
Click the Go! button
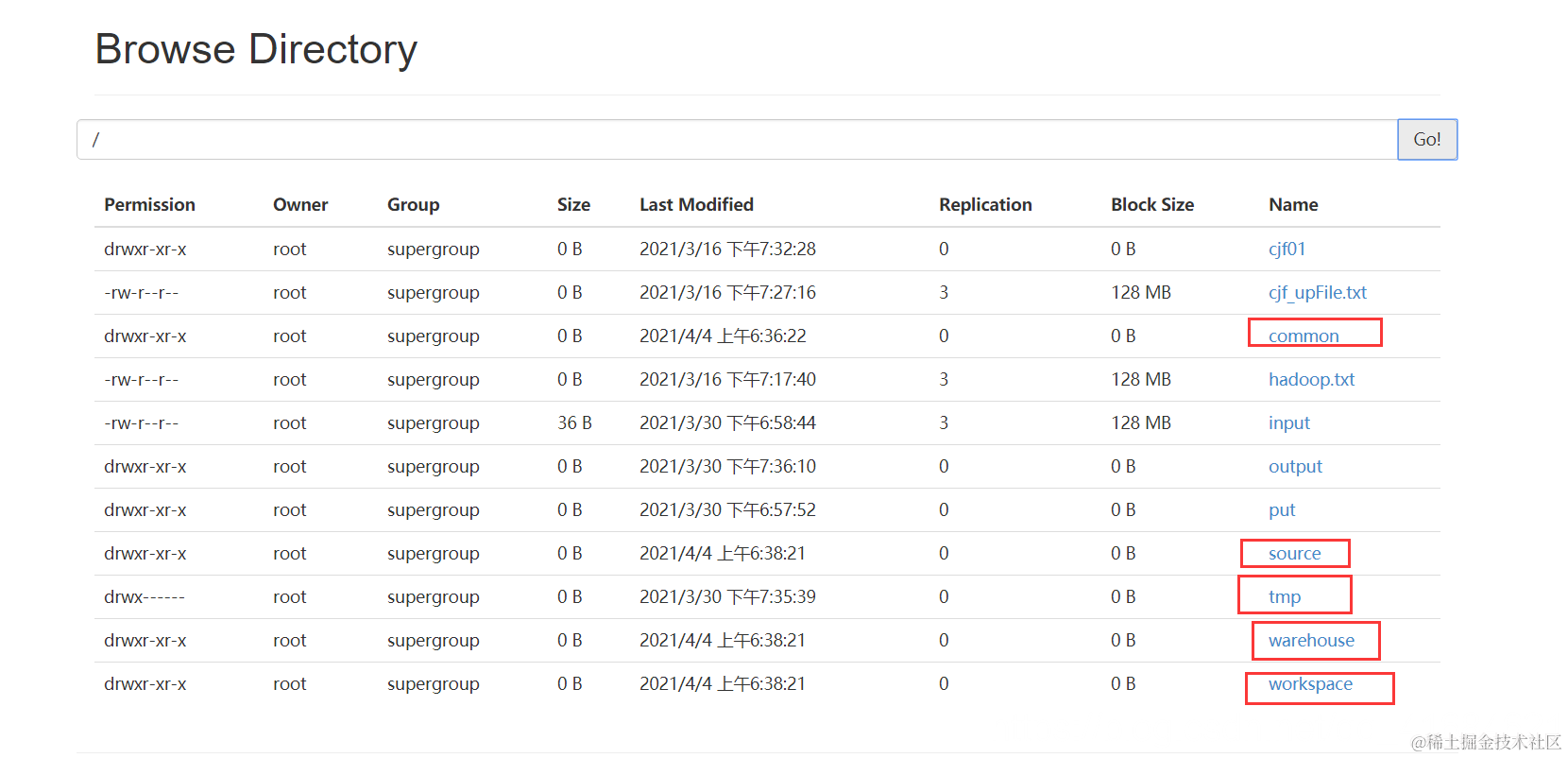click(x=1427, y=139)
